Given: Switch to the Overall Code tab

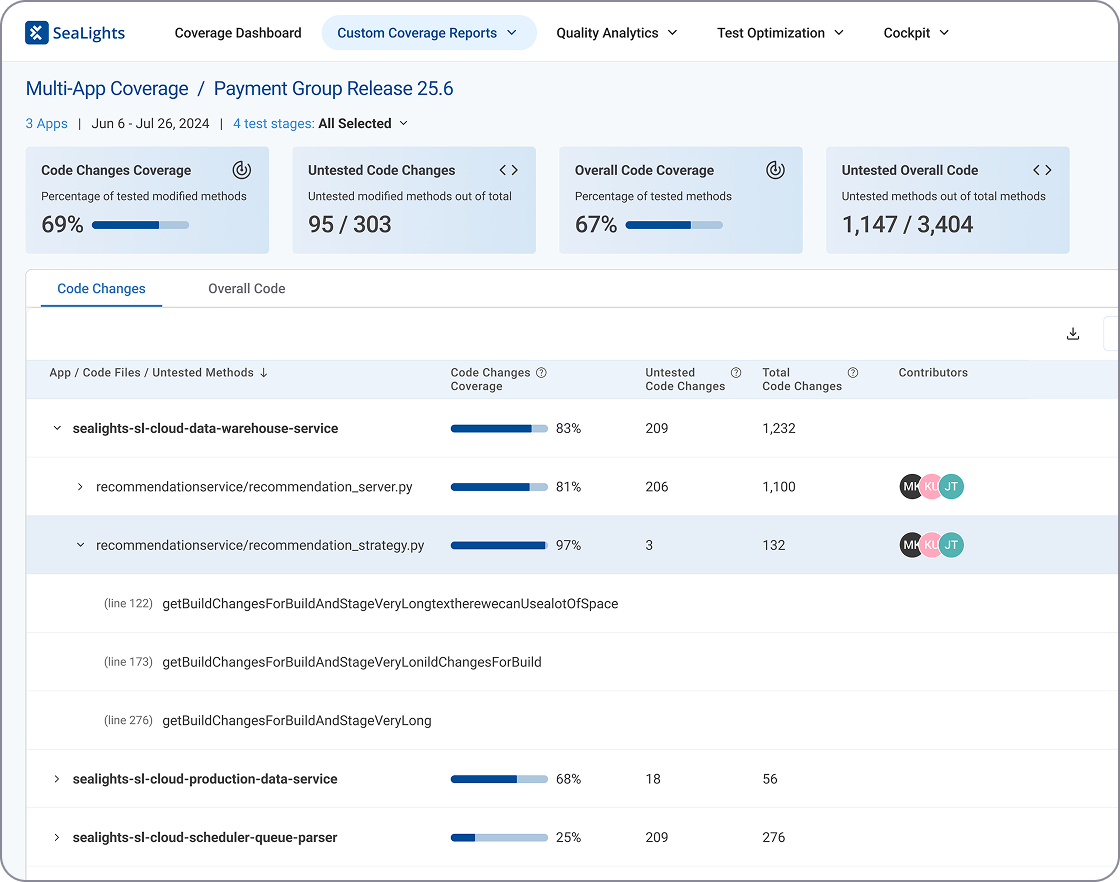Looking at the screenshot, I should (x=246, y=289).
